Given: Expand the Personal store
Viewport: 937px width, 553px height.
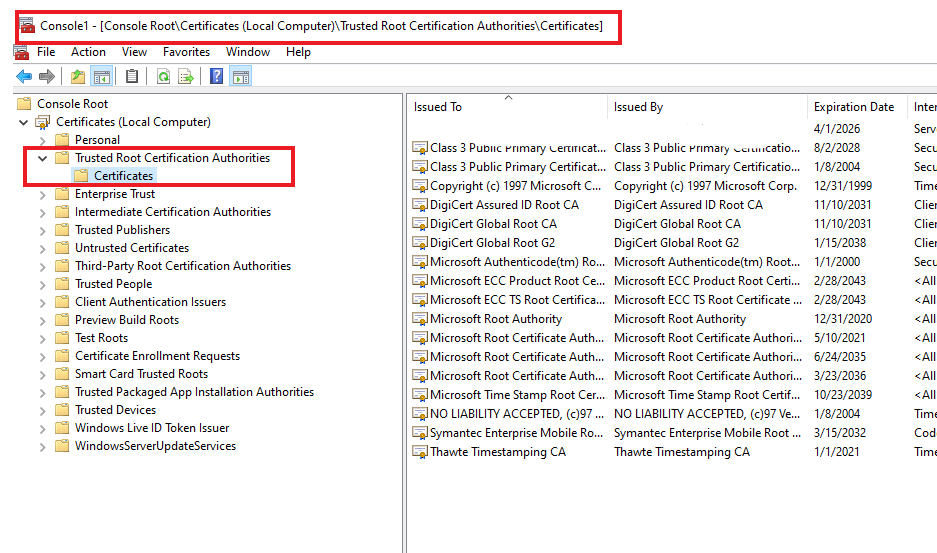Looking at the screenshot, I should coord(42,141).
